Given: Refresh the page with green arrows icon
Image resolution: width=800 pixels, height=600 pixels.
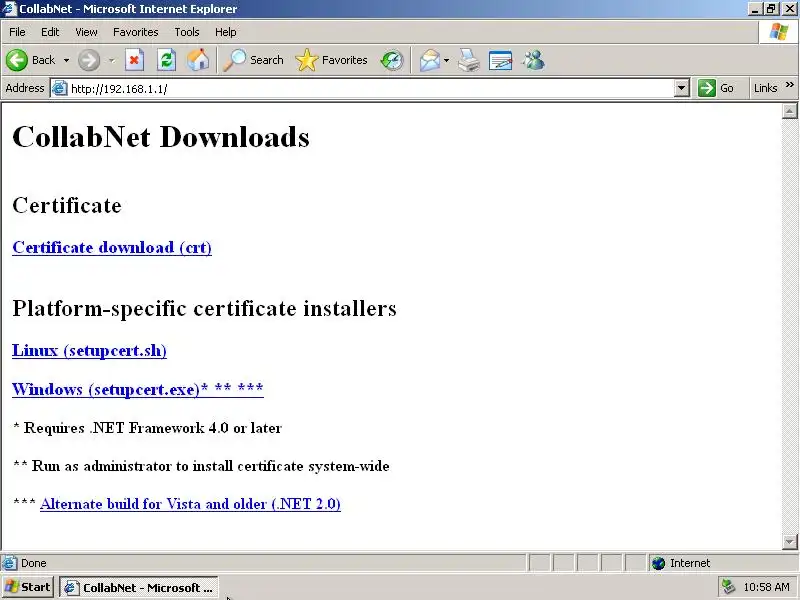Looking at the screenshot, I should (166, 60).
